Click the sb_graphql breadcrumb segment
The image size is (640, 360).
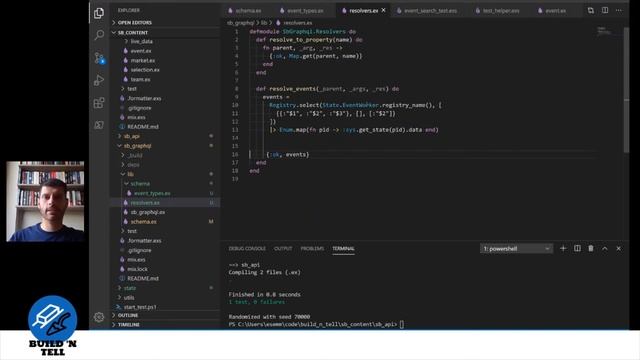pos(240,23)
